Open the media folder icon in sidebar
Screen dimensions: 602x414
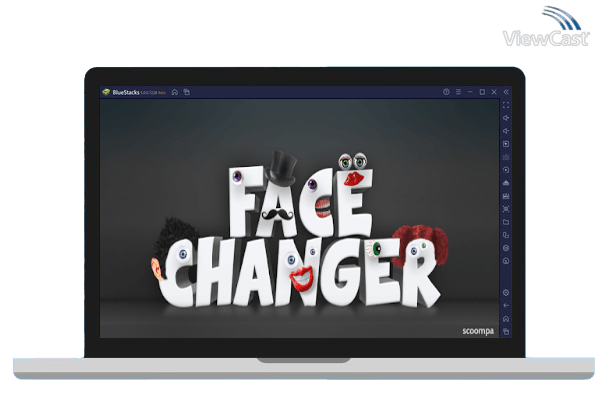506,222
